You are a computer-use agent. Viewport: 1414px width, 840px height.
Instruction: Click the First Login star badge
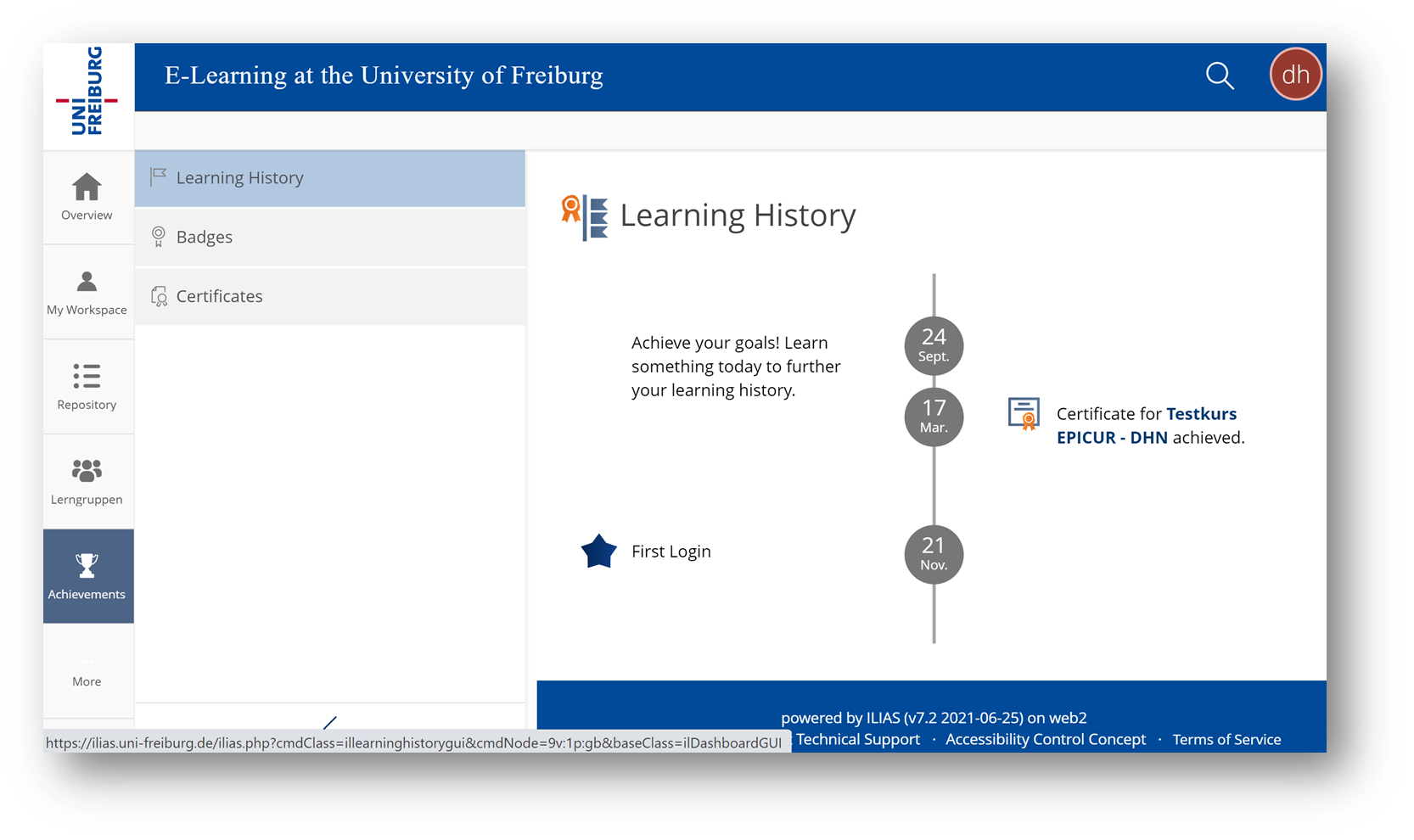tap(599, 552)
